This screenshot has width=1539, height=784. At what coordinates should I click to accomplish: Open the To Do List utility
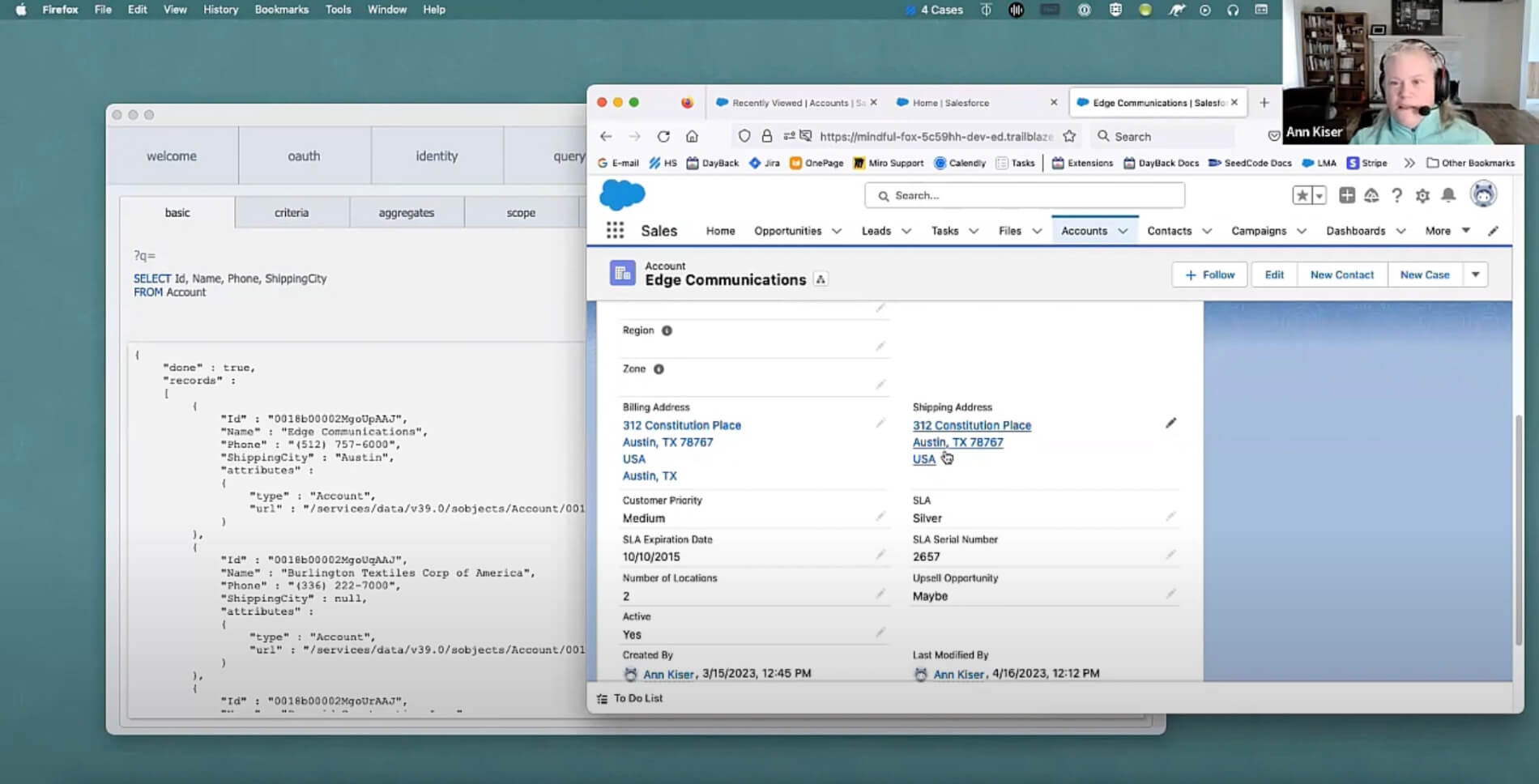630,698
